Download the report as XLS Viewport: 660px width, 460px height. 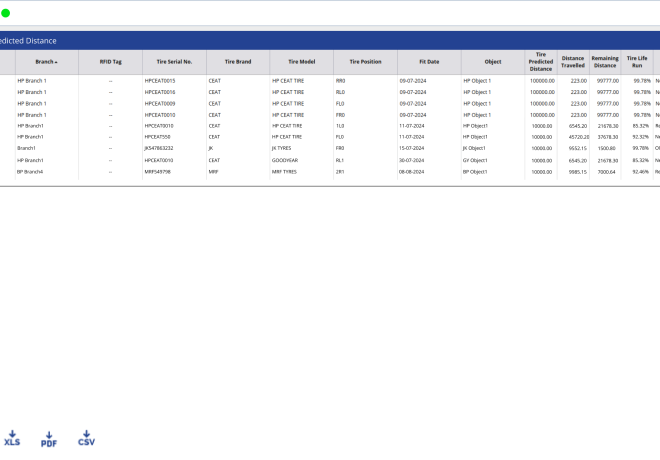pyautogui.click(x=12, y=437)
